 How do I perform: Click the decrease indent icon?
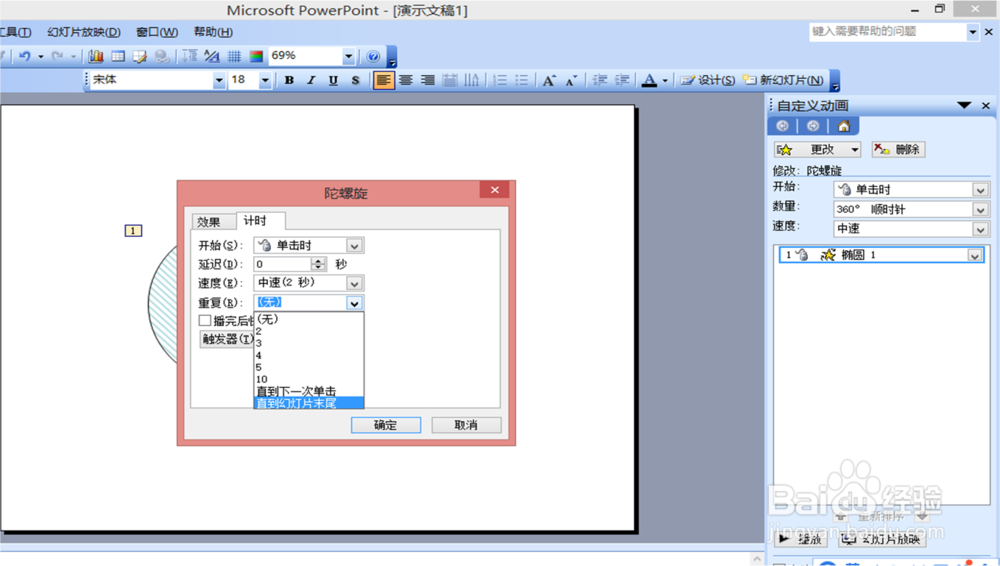(x=599, y=80)
